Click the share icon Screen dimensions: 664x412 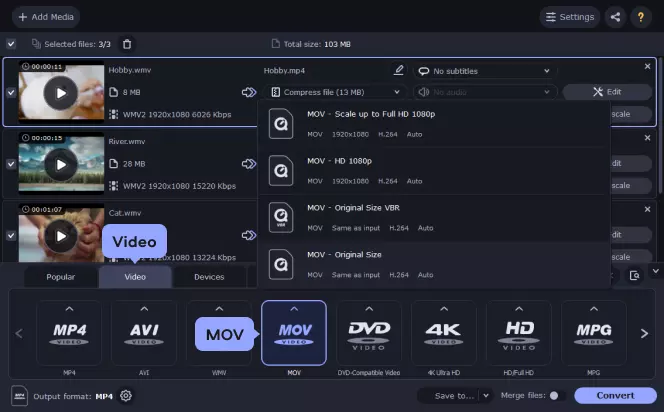tap(615, 17)
